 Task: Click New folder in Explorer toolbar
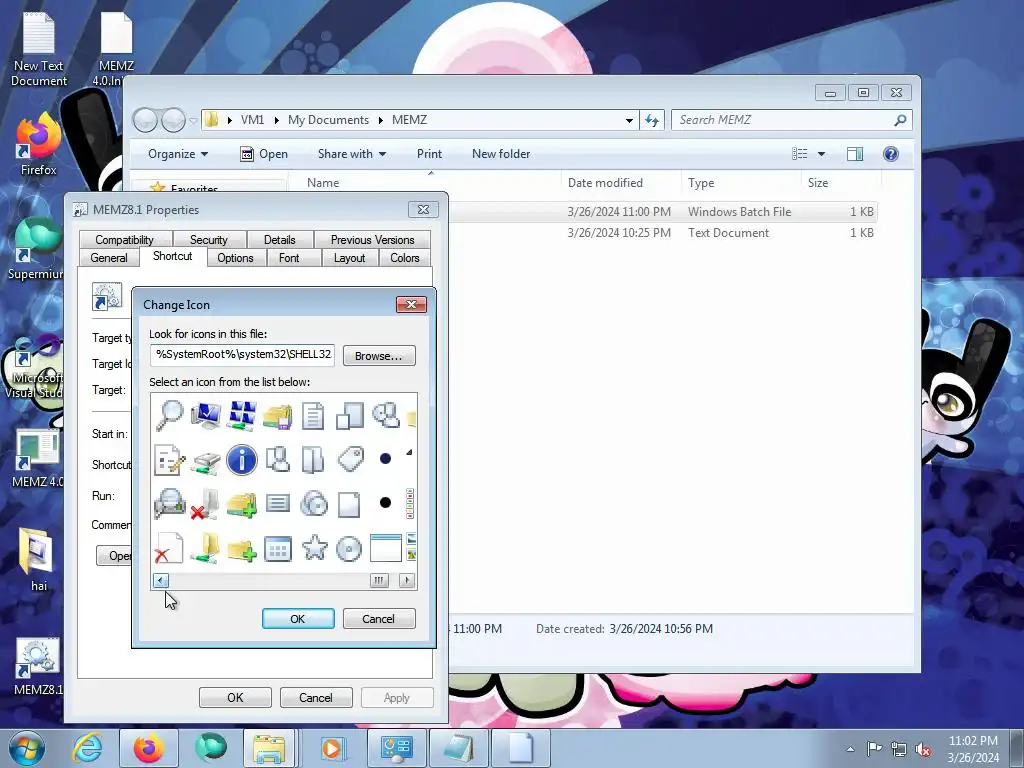coord(501,154)
